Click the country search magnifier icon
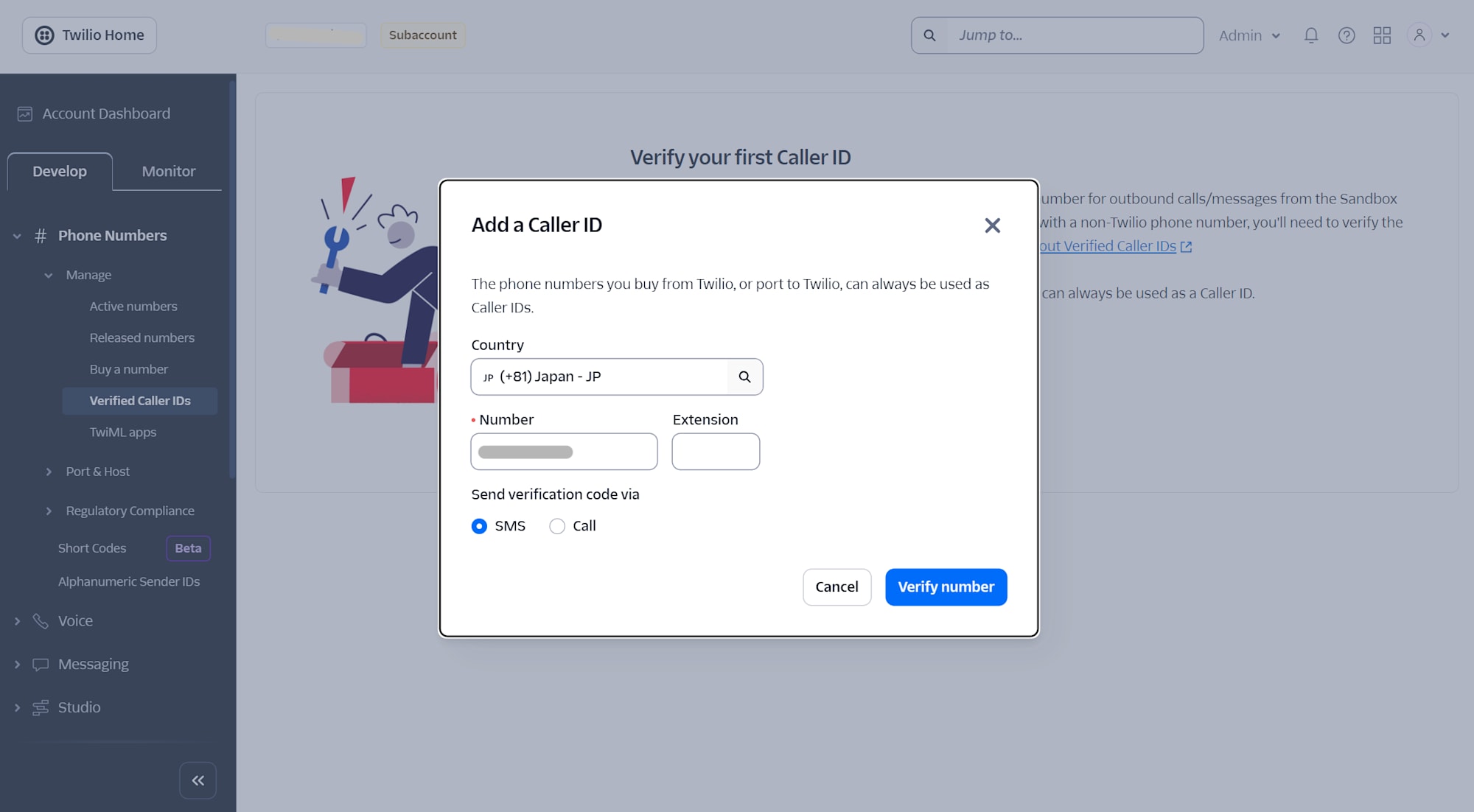1474x812 pixels. pyautogui.click(x=744, y=377)
